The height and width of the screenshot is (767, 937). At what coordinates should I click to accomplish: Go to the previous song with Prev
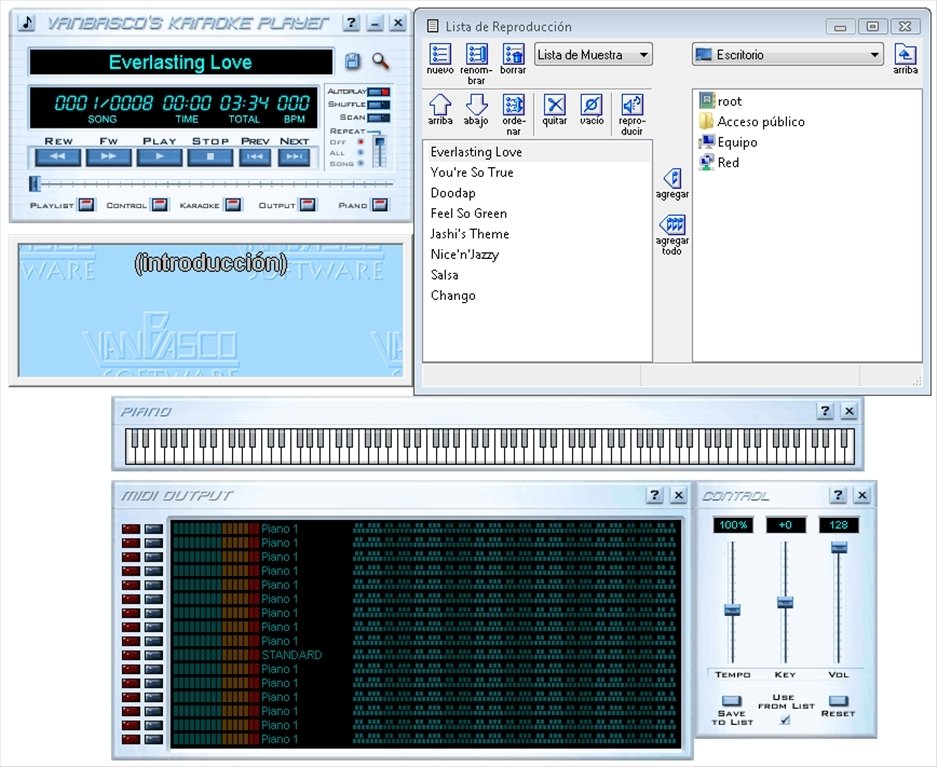255,157
